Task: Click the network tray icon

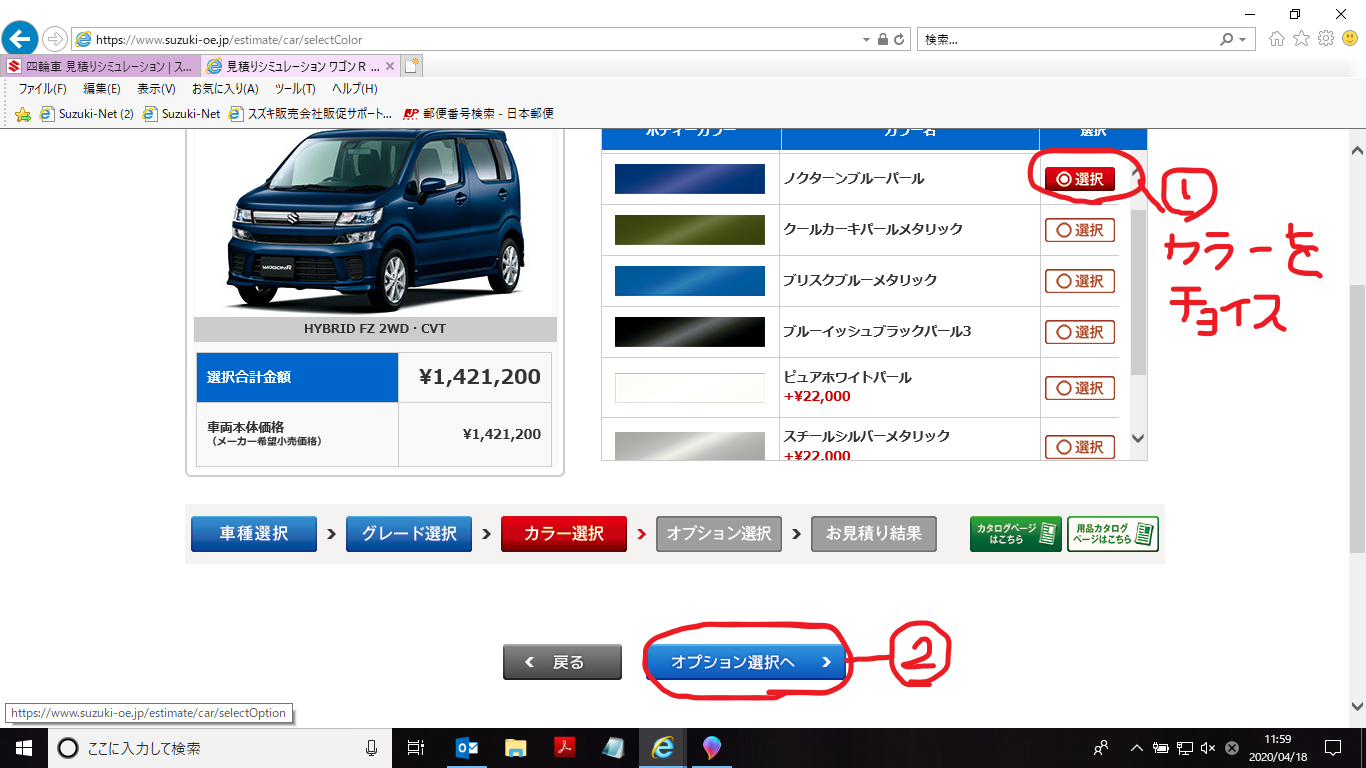Action: click(1184, 747)
